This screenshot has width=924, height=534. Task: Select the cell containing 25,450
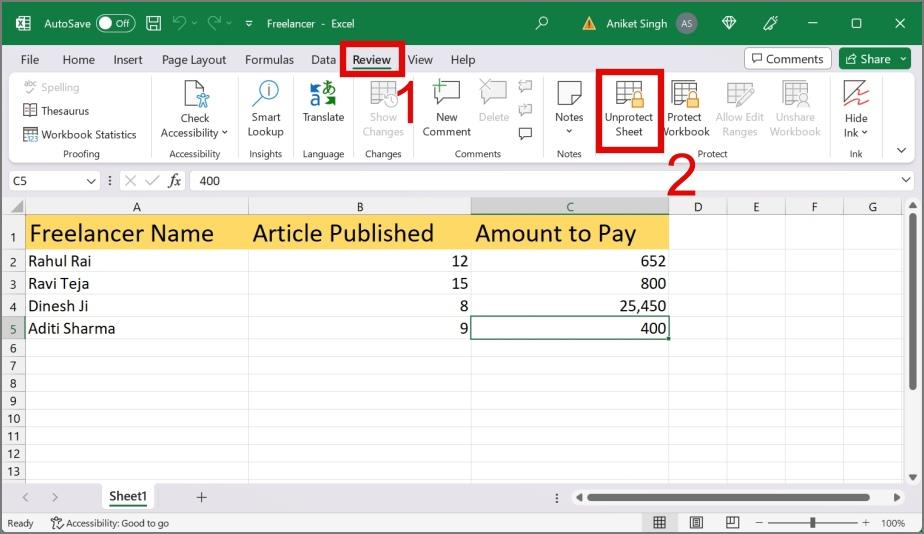coord(570,306)
